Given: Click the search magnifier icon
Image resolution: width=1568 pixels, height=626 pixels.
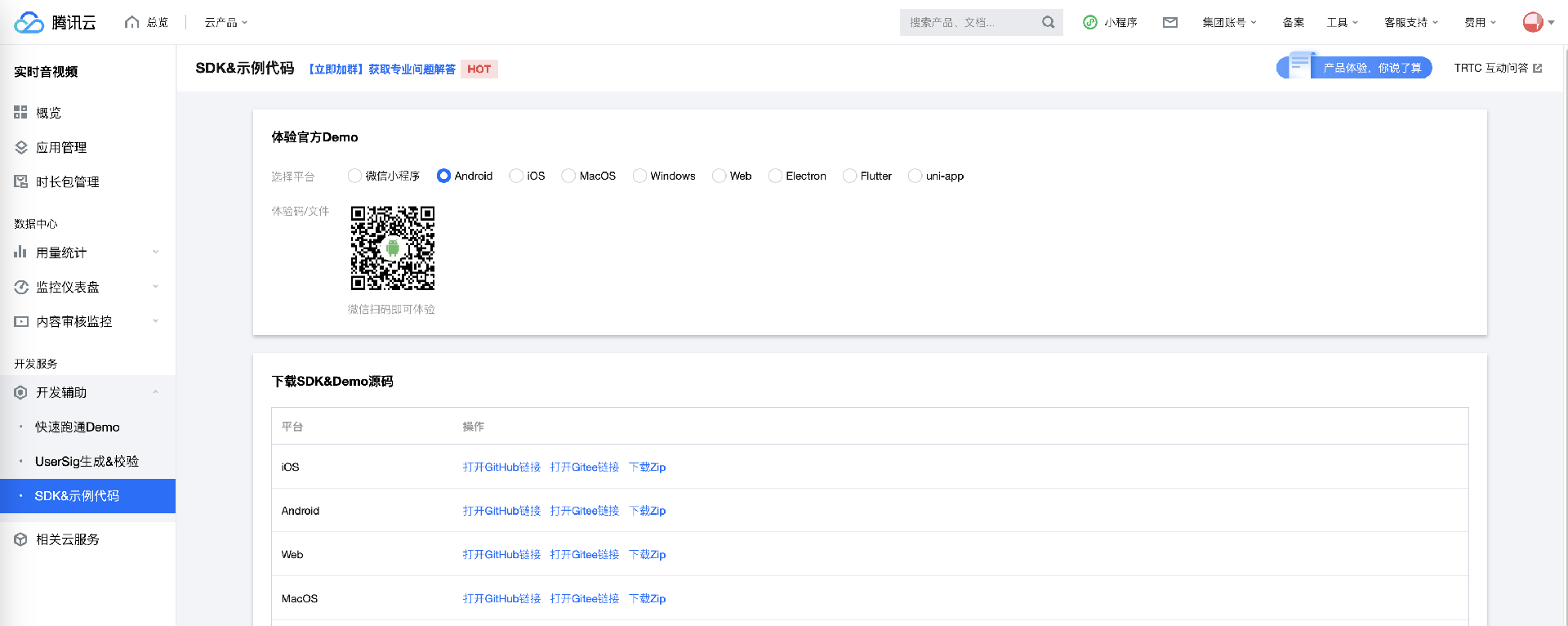Looking at the screenshot, I should (1048, 22).
